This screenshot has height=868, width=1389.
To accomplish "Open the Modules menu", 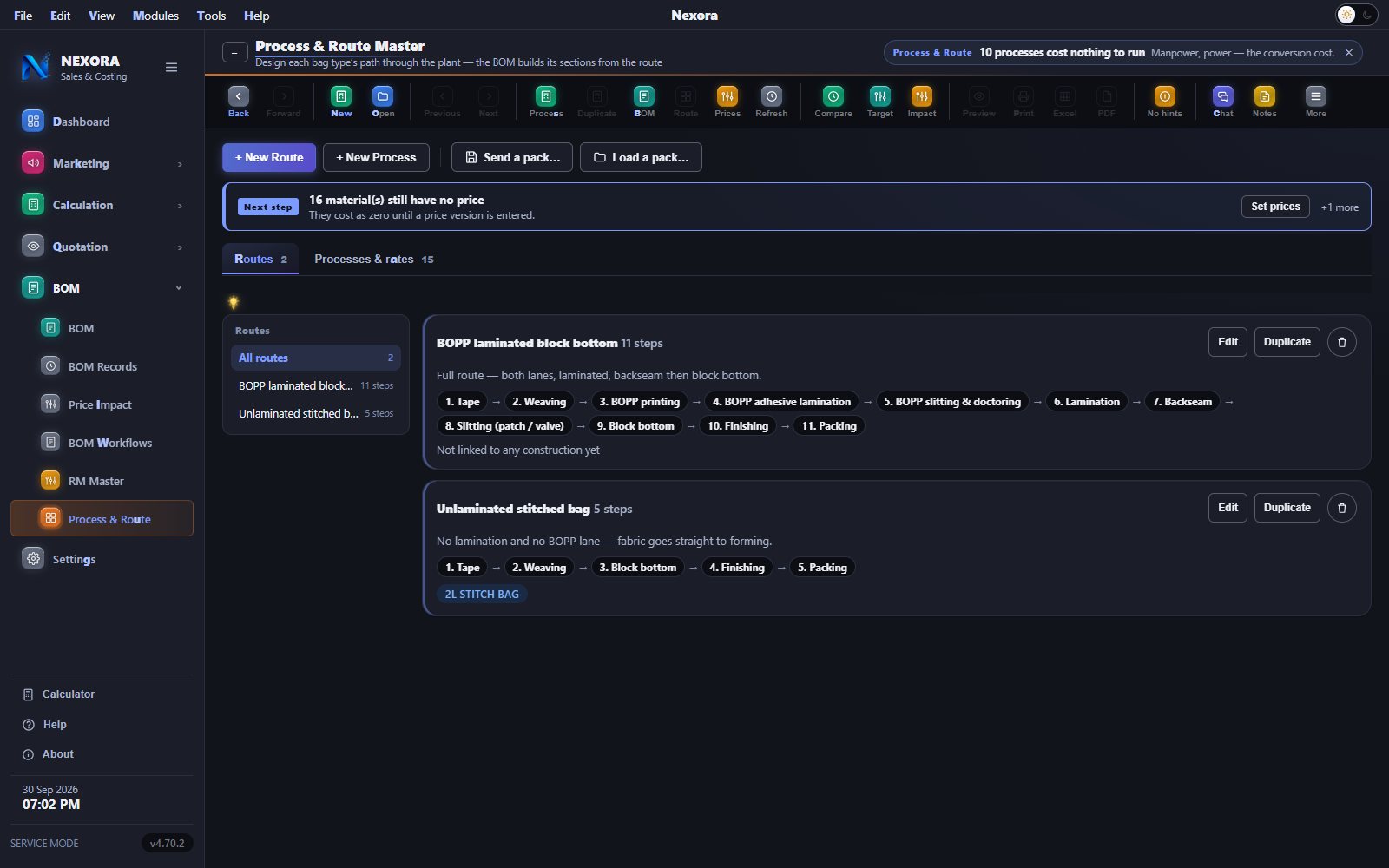I will 155,16.
